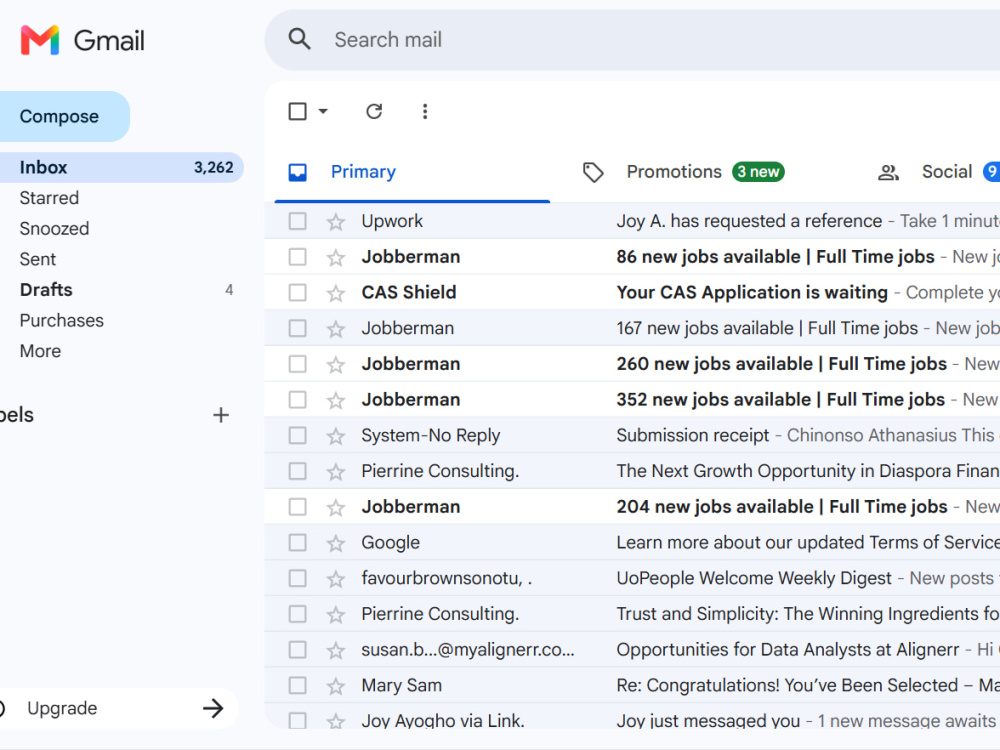
Task: Star the 352 new jobs Jobberman email
Action: (x=335, y=401)
